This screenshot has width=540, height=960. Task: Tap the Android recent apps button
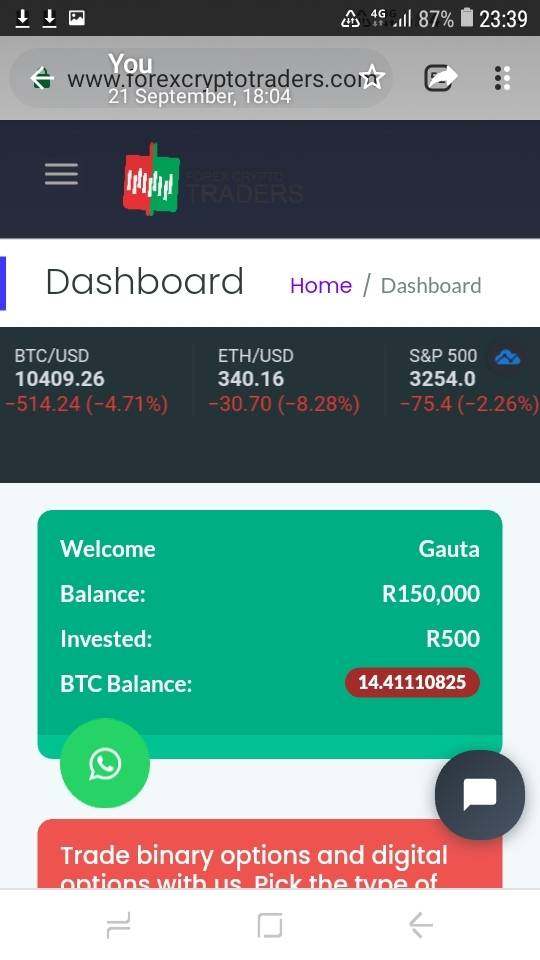(118, 924)
